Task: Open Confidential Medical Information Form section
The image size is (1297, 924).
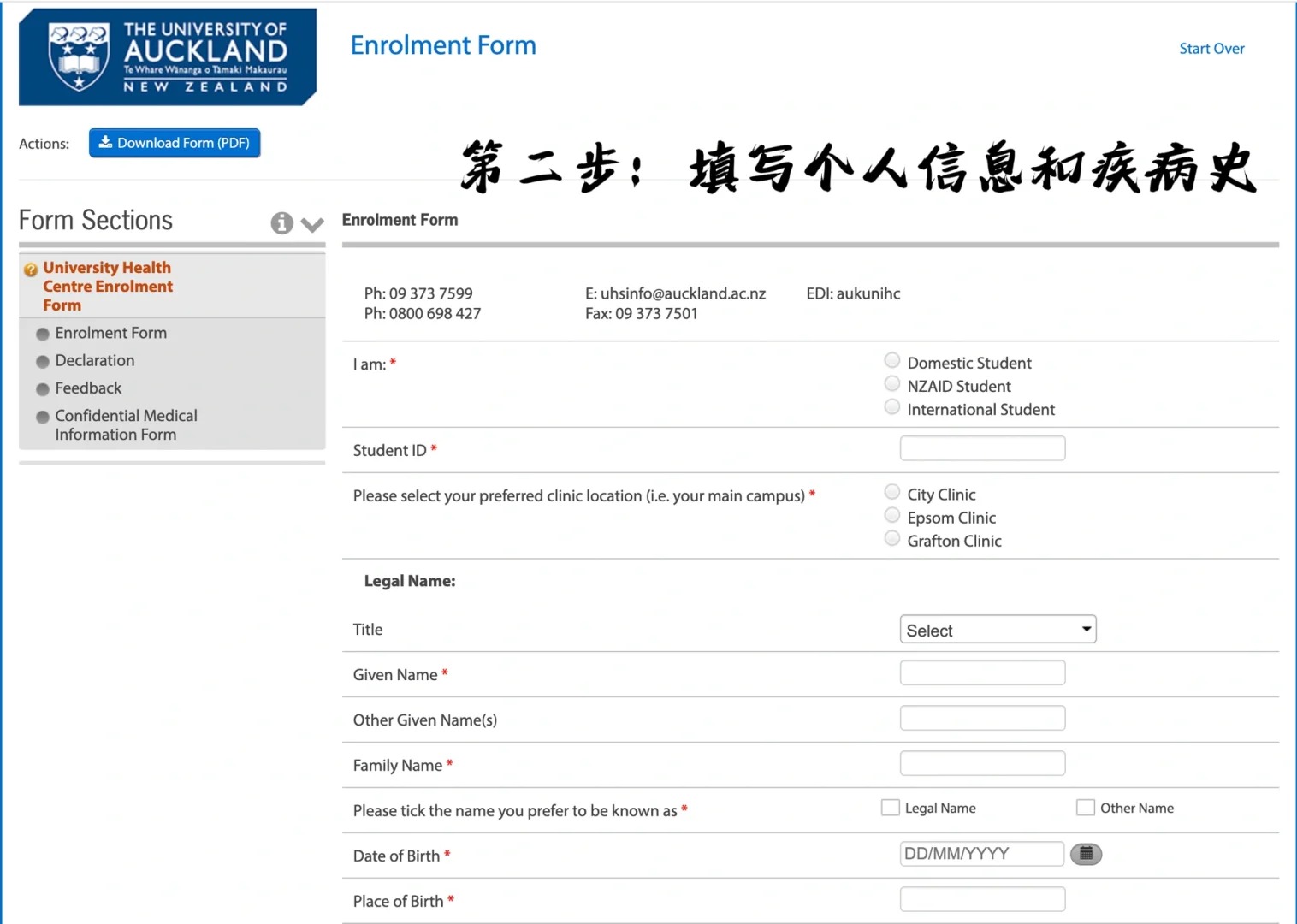Action: coord(126,425)
